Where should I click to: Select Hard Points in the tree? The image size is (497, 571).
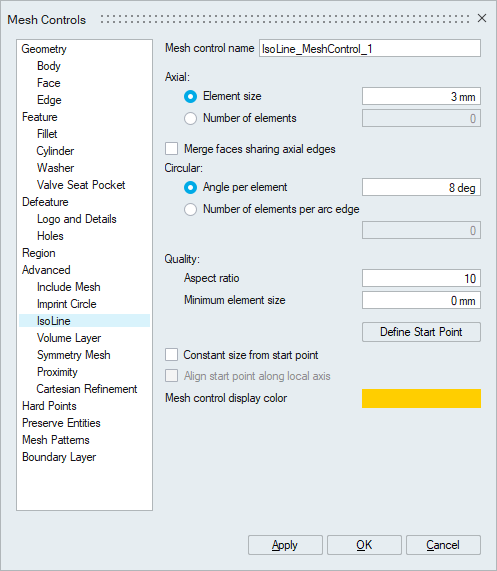49,406
